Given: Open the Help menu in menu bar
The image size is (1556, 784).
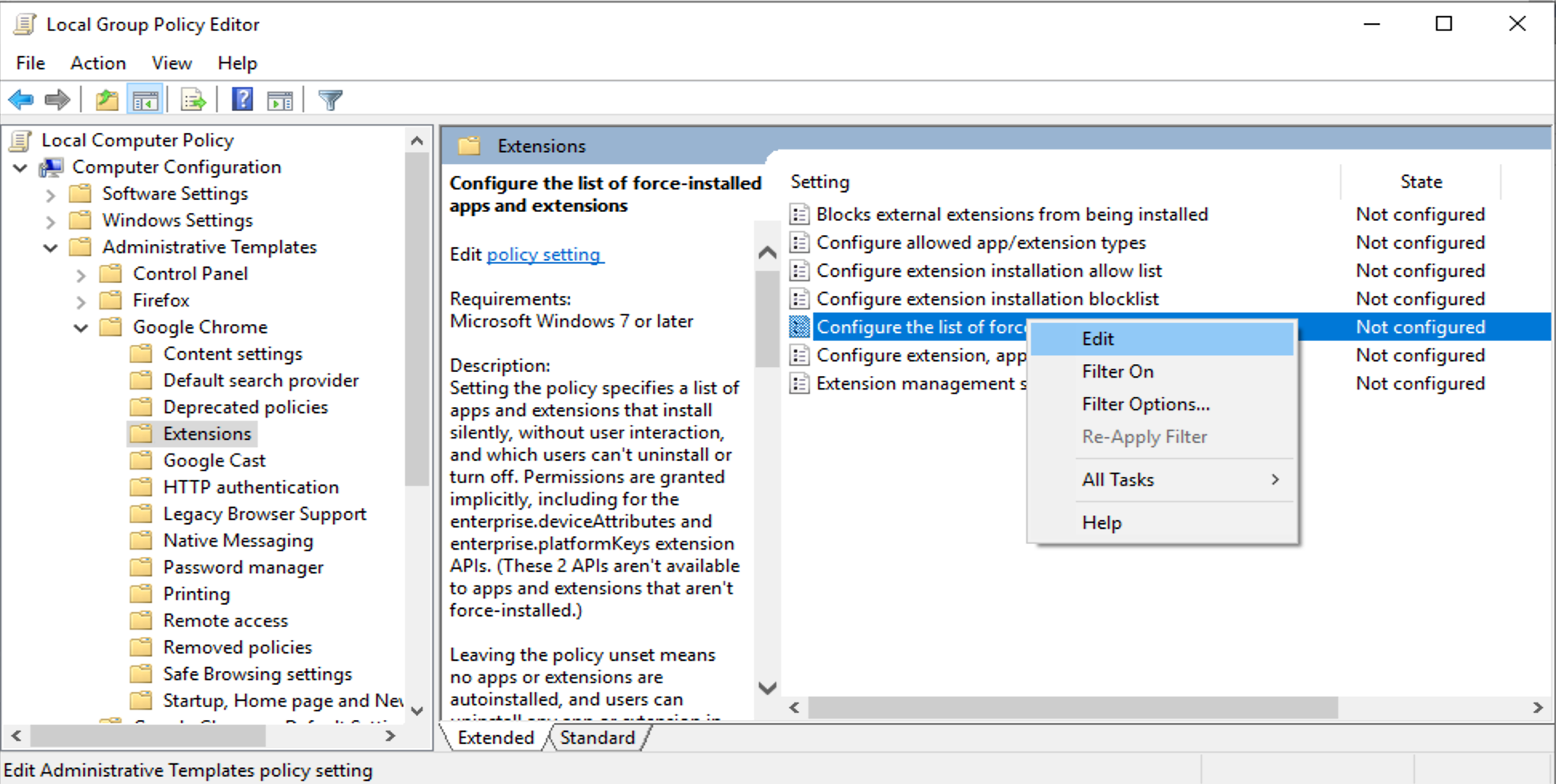Looking at the screenshot, I should [x=237, y=63].
